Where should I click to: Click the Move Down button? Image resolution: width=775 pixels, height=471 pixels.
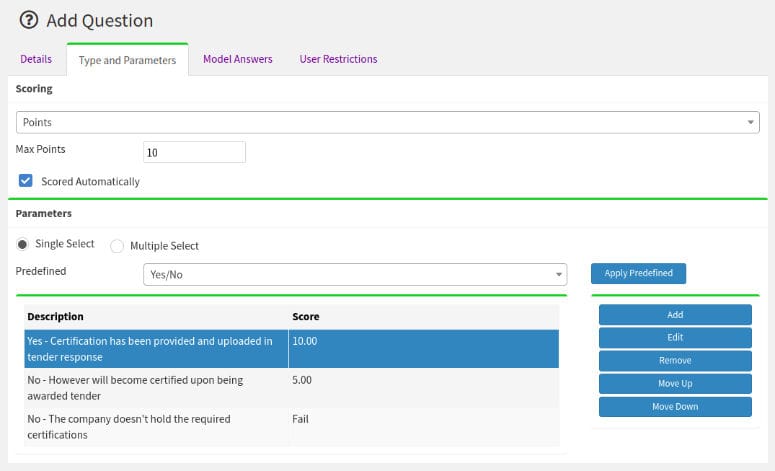(675, 407)
